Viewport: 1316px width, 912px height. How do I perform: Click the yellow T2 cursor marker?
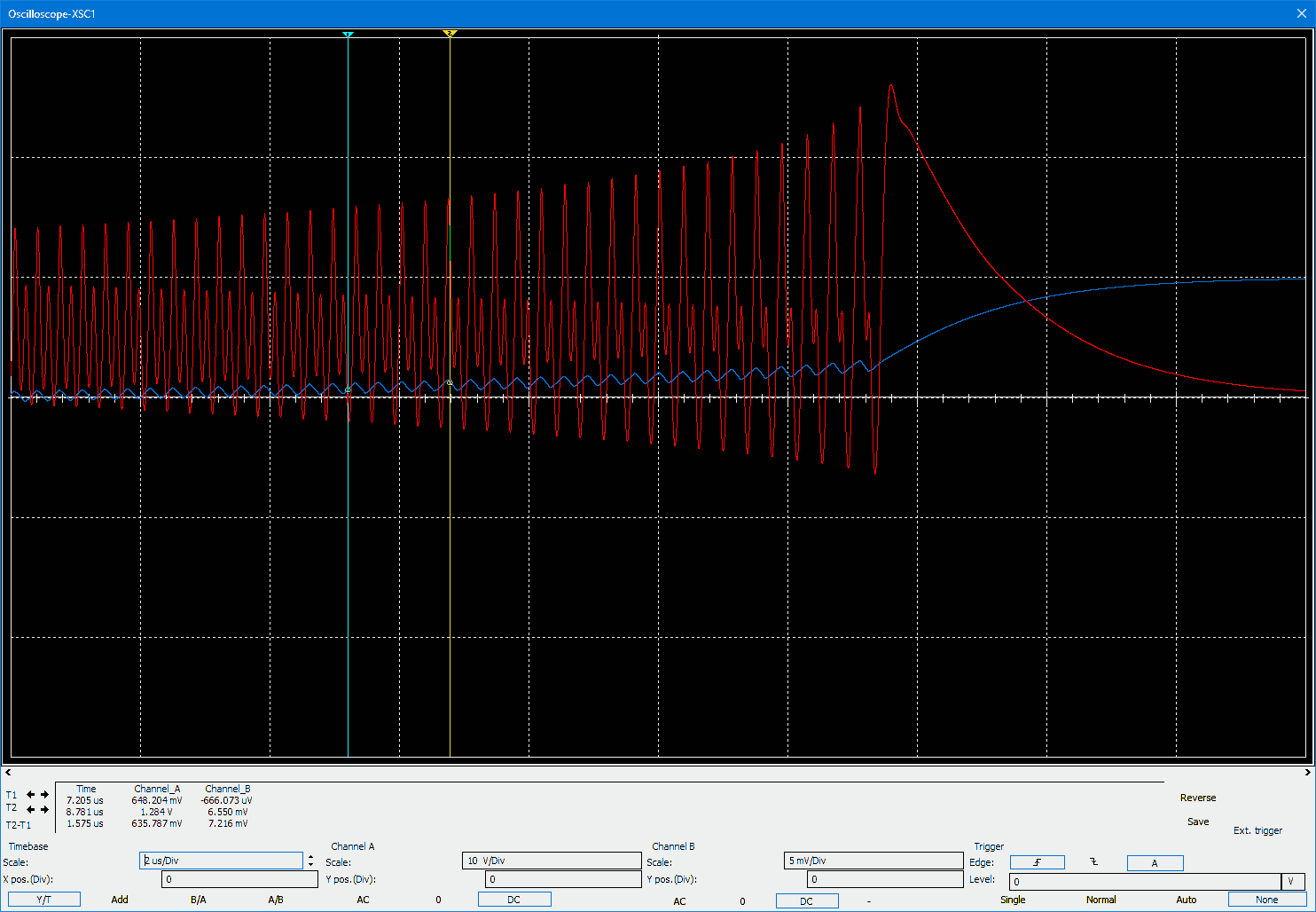(x=450, y=34)
